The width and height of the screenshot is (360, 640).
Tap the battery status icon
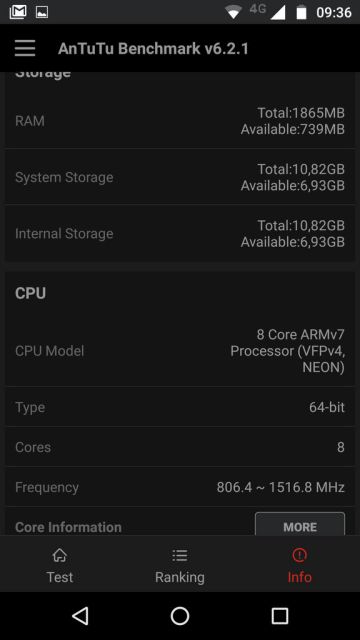click(301, 12)
